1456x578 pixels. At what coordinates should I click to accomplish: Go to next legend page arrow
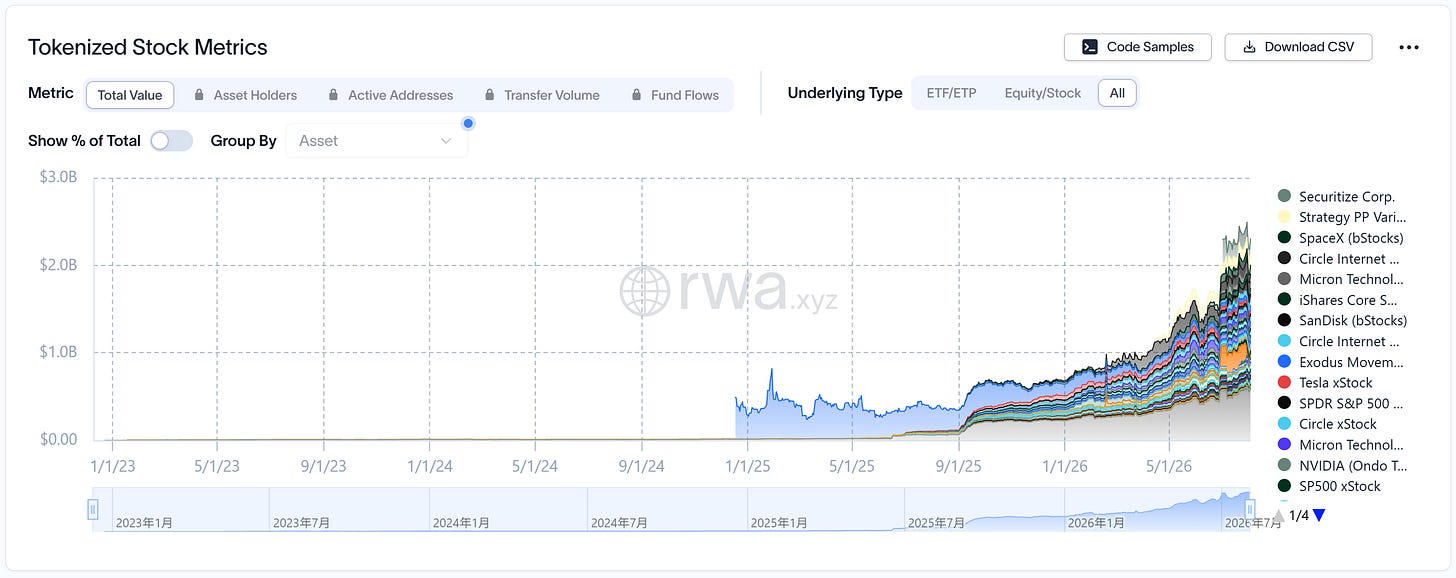click(1319, 515)
